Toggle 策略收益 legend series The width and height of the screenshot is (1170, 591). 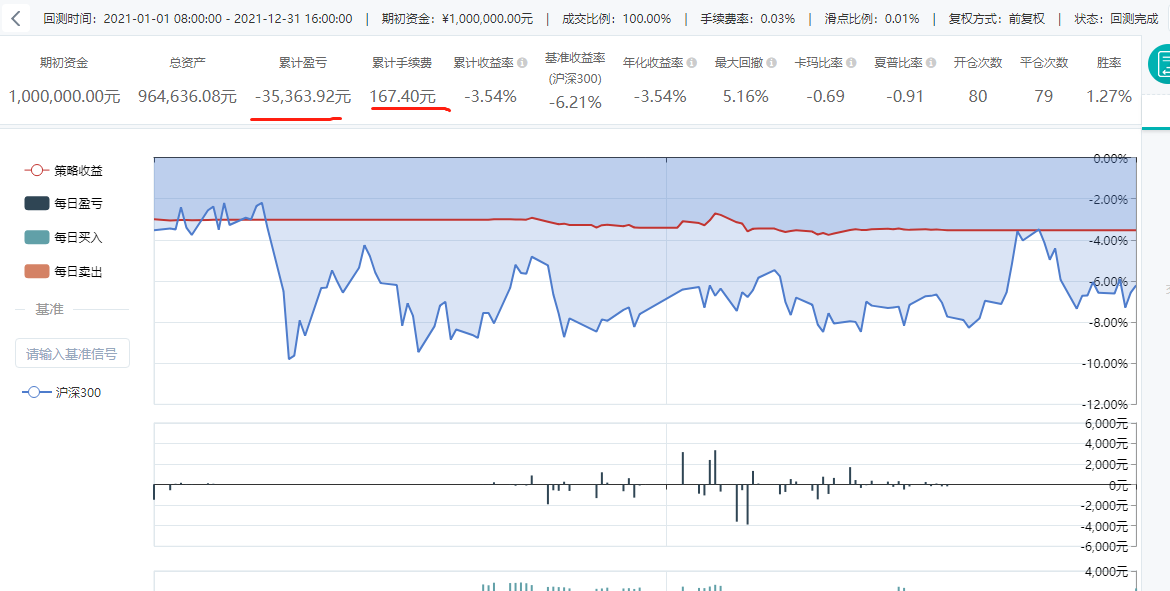[64, 171]
